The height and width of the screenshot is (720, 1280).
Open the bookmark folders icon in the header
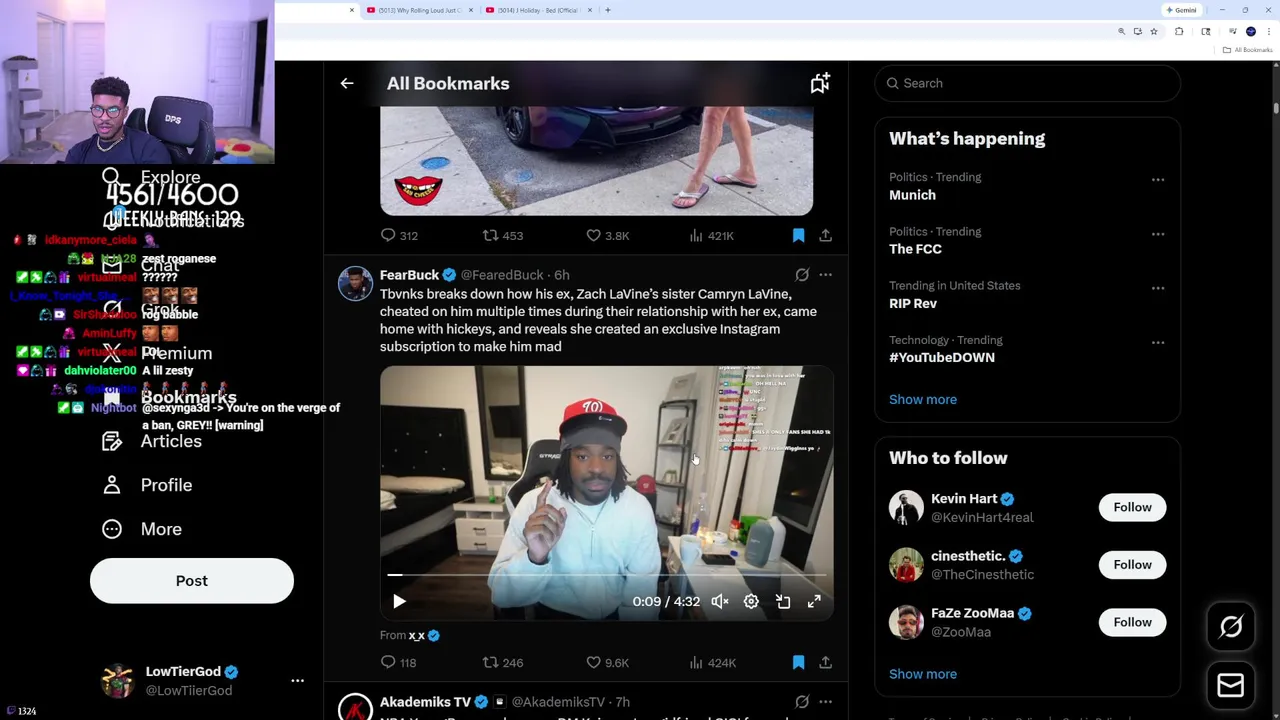tap(820, 84)
